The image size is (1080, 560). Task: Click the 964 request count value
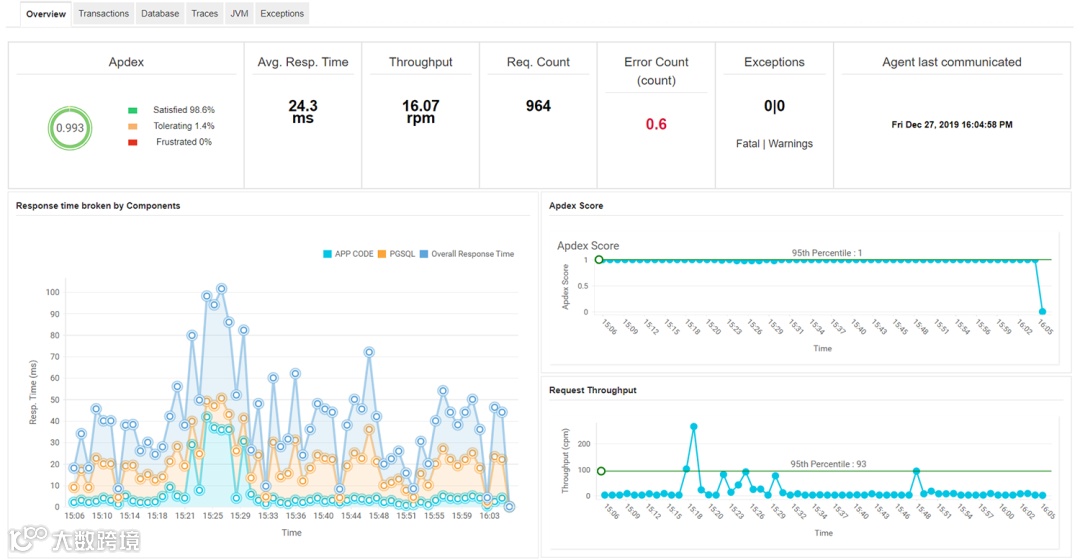point(538,106)
